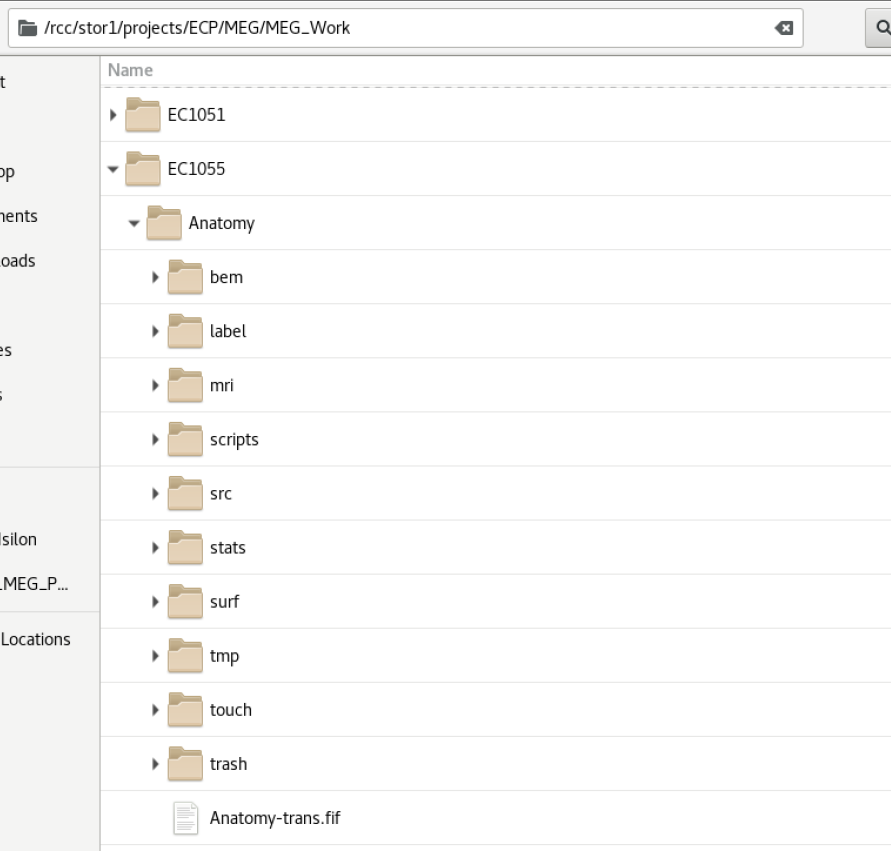Expand the stats folder arrow
Viewport: 891px width, 851px height.
tap(156, 548)
